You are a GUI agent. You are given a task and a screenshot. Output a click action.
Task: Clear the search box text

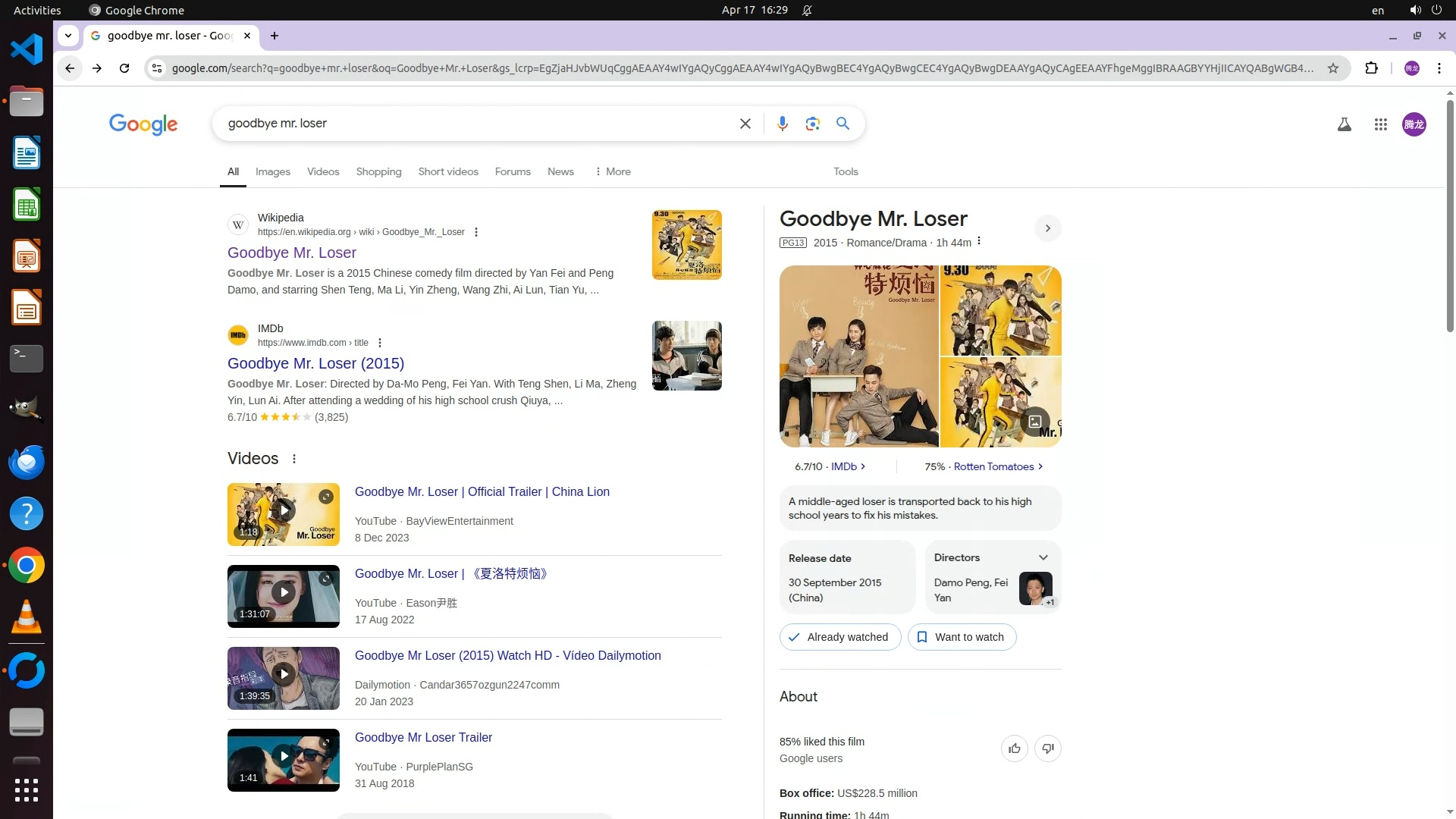(745, 124)
